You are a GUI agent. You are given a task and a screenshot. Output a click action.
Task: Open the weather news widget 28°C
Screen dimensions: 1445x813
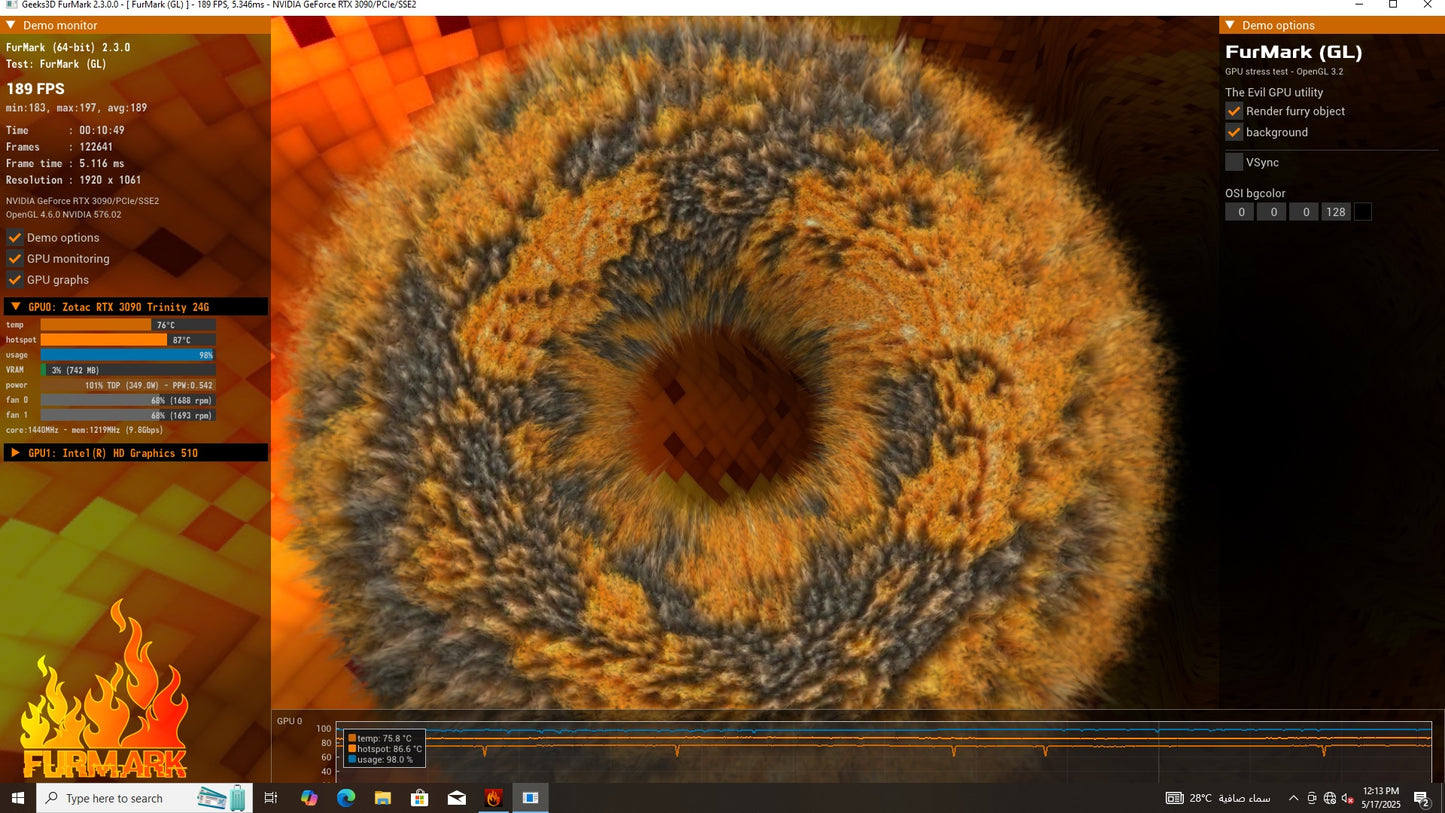point(1218,798)
